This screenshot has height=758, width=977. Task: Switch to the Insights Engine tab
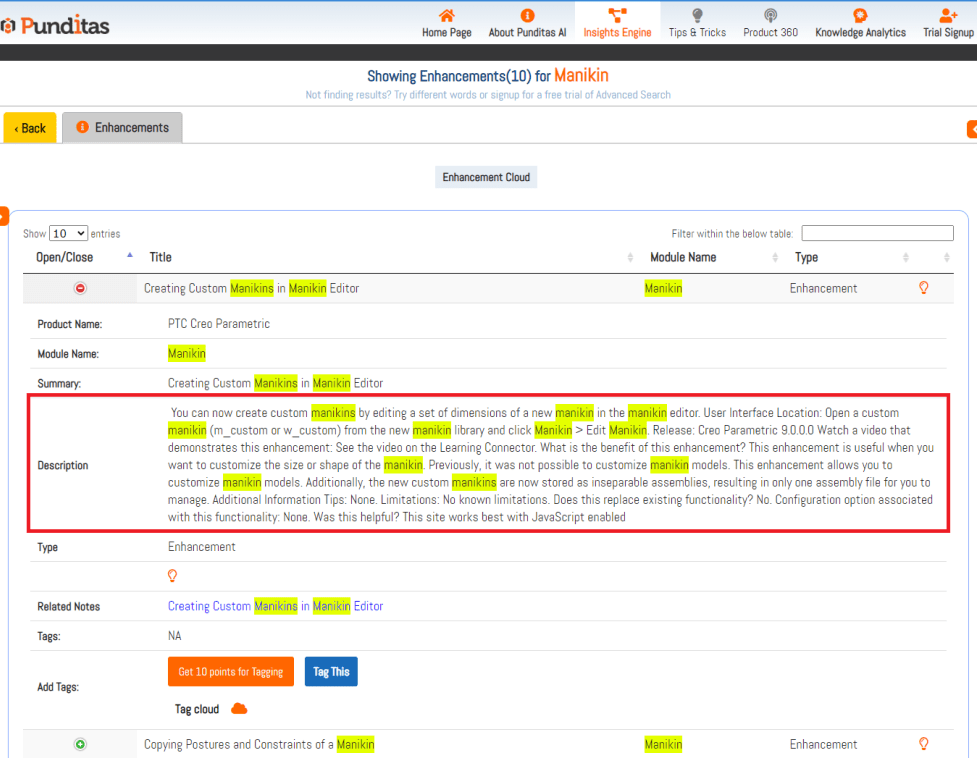(617, 23)
